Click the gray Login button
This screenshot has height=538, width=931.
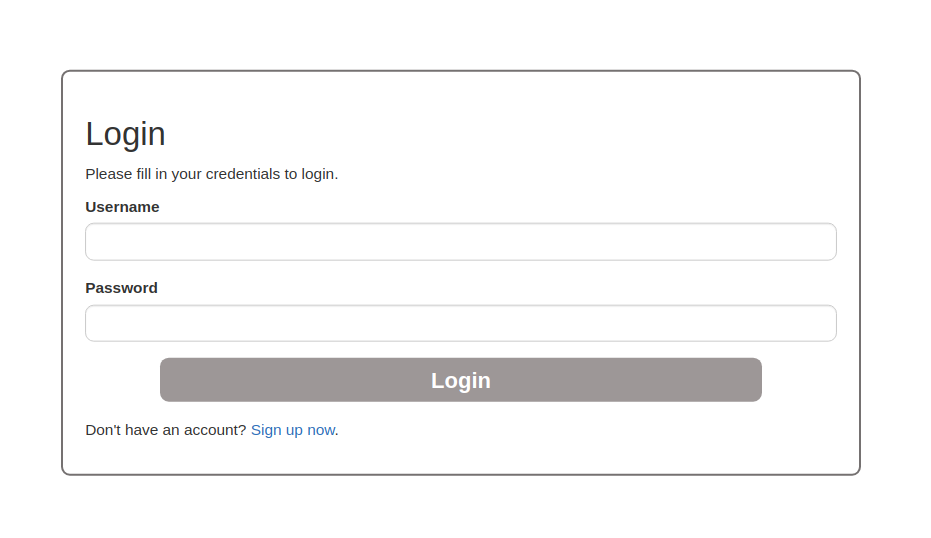click(x=461, y=380)
